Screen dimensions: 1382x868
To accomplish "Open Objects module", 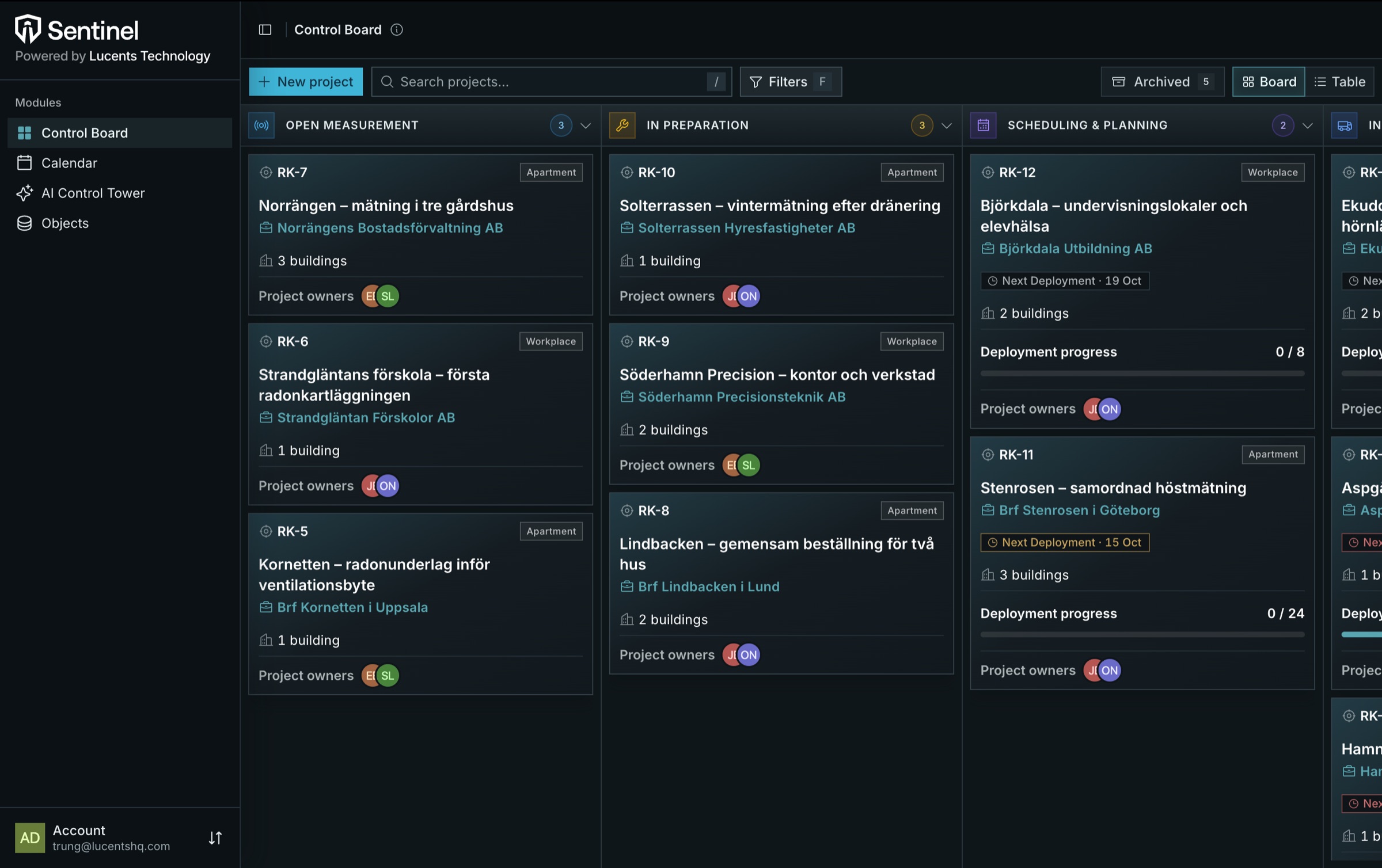I will coord(120,223).
